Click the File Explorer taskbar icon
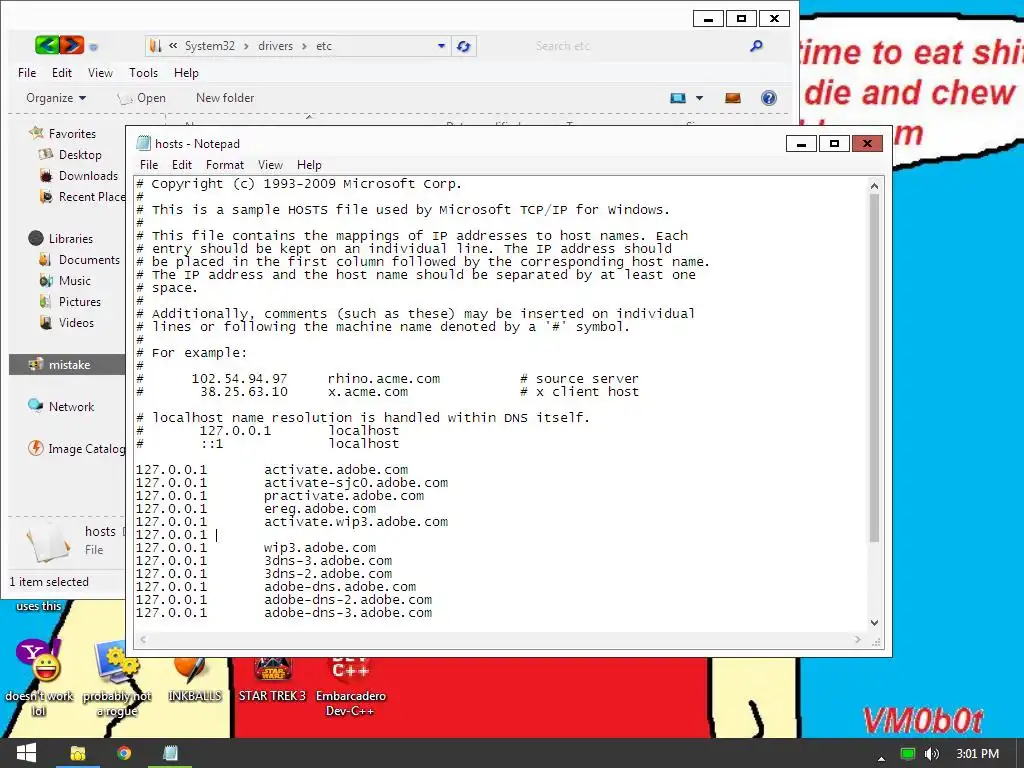Viewport: 1024px width, 768px height. (78, 753)
